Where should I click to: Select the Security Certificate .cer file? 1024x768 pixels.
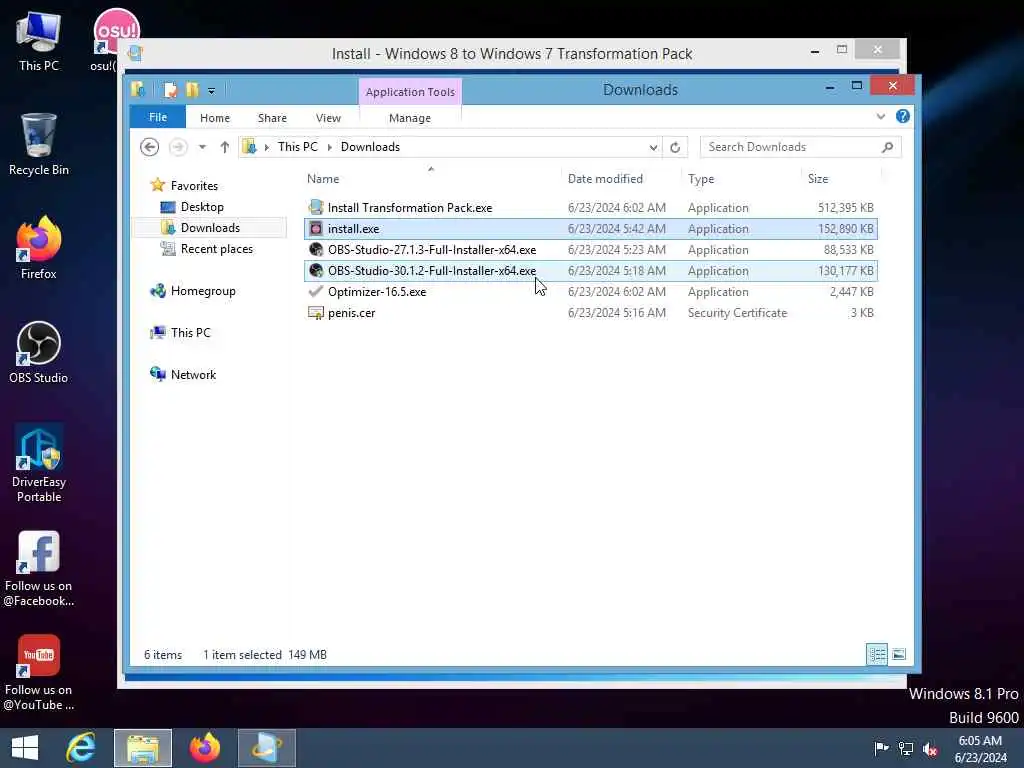[x=590, y=313]
